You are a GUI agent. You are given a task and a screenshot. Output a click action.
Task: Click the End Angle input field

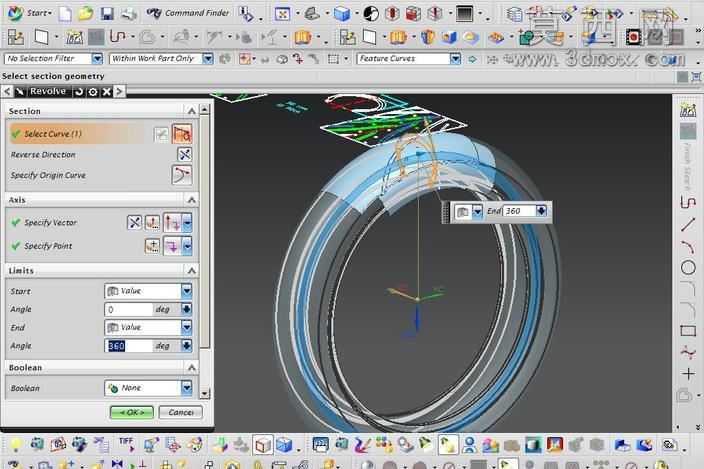click(128, 346)
